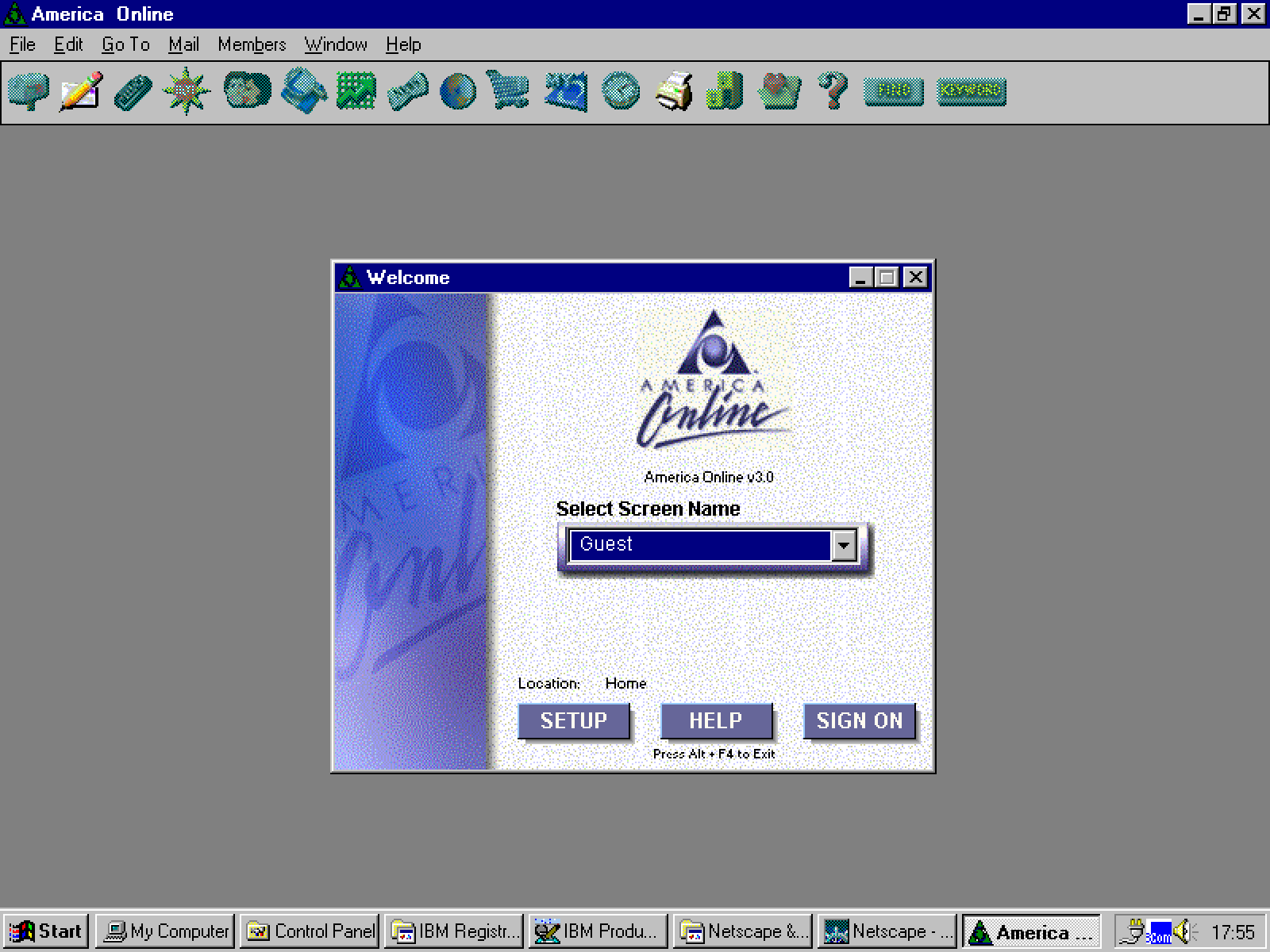Click the speaker volume tray icon

coord(1184,931)
